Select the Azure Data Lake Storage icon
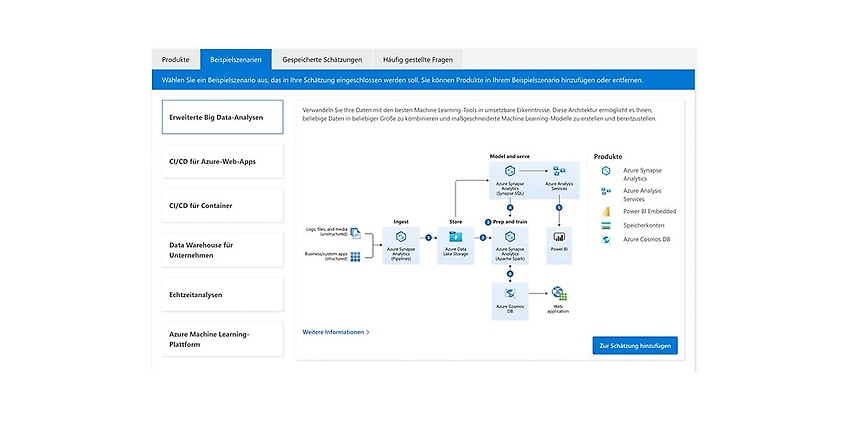Viewport: 850px width, 425px height. [455, 237]
